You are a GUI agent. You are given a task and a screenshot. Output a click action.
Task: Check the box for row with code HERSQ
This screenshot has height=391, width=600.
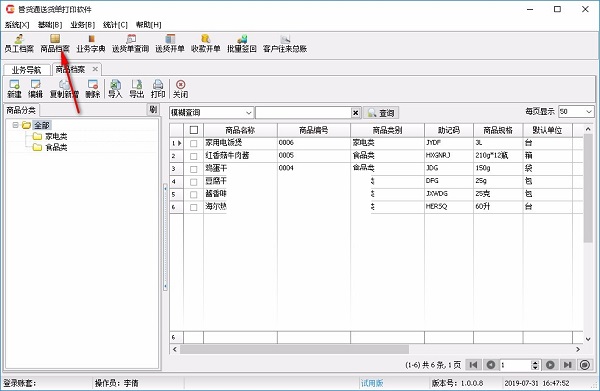click(x=194, y=207)
